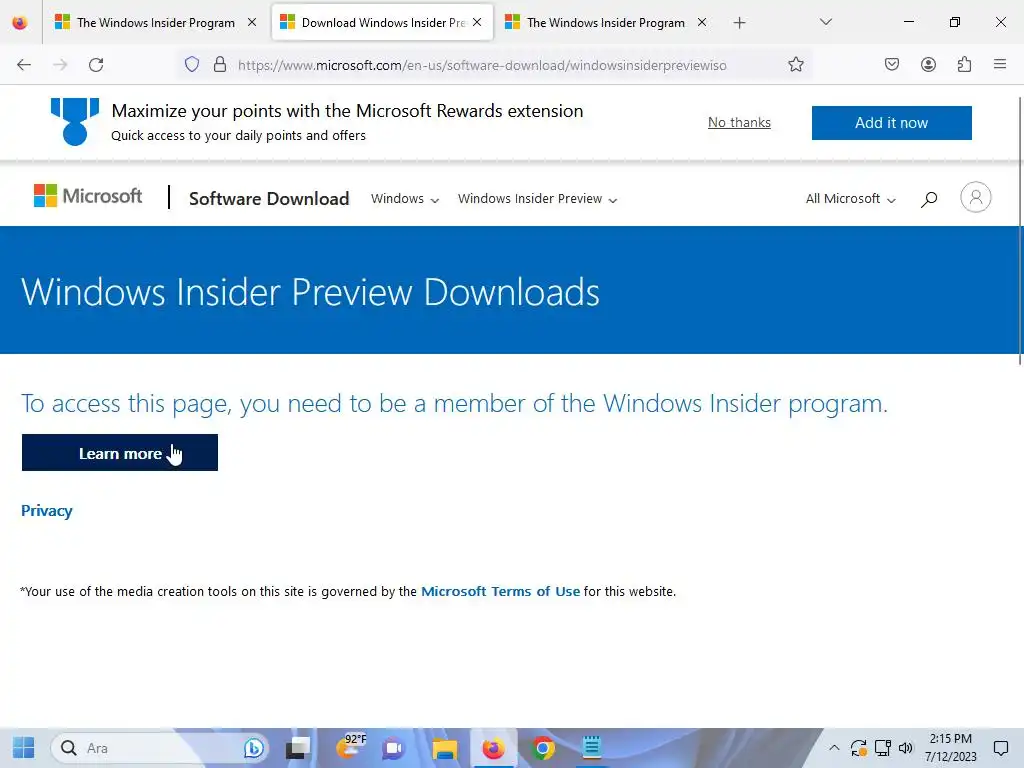Click the Microsoft Rewards medal icon
The image size is (1024, 768).
75,121
